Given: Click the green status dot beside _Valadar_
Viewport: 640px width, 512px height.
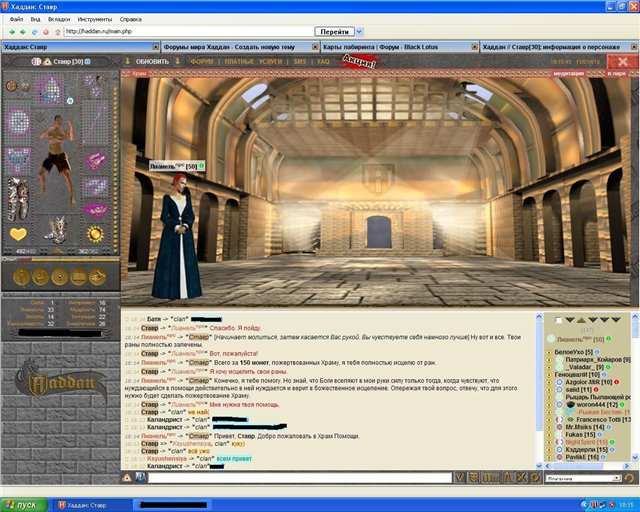Looking at the screenshot, I should point(608,367).
